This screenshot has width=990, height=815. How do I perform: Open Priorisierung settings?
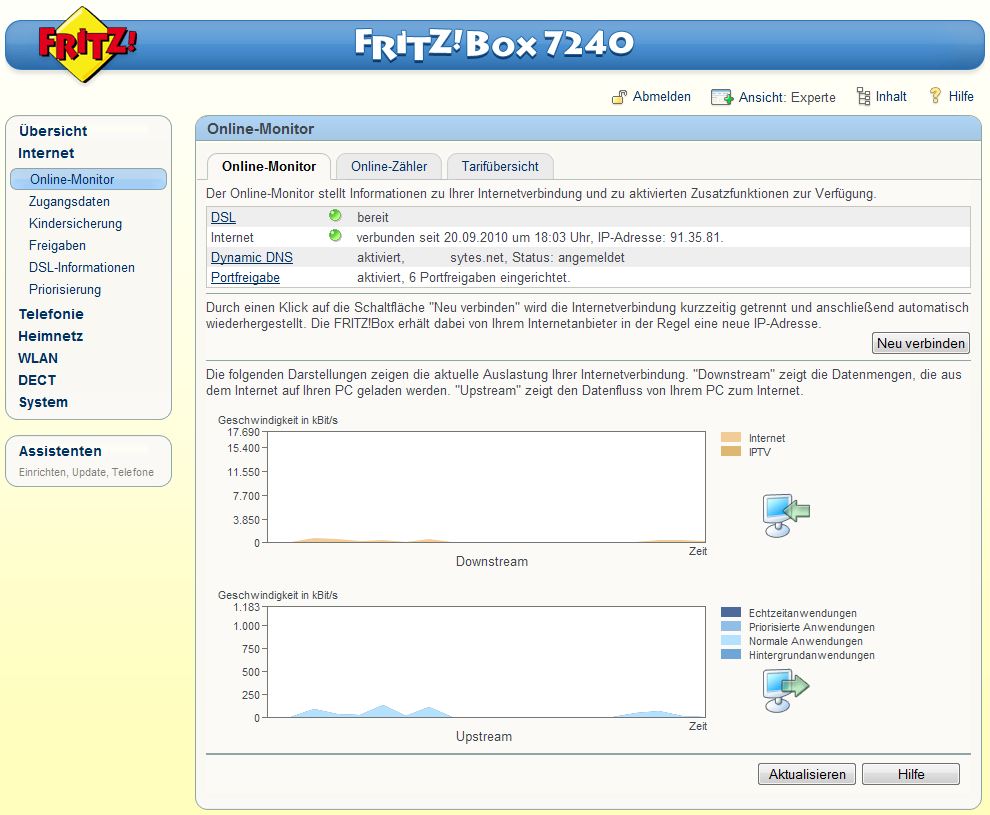tap(65, 290)
